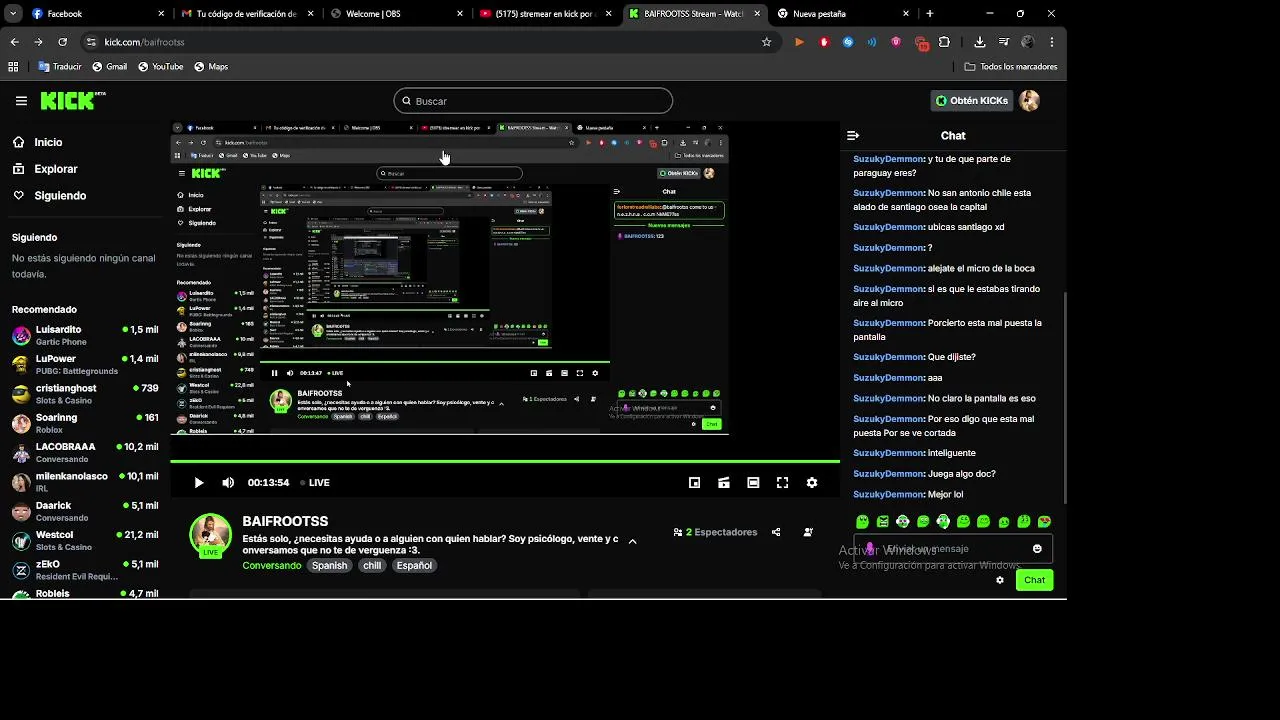Screen dimensions: 1280x720
Task: Click the Español tag
Action: 414,566
